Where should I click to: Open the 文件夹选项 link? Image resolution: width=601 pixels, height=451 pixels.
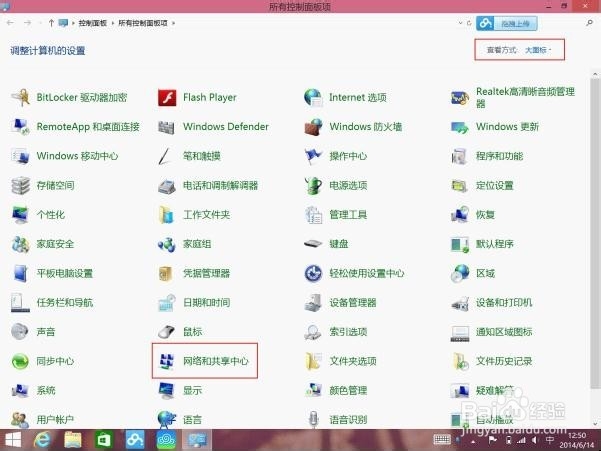coord(353,361)
